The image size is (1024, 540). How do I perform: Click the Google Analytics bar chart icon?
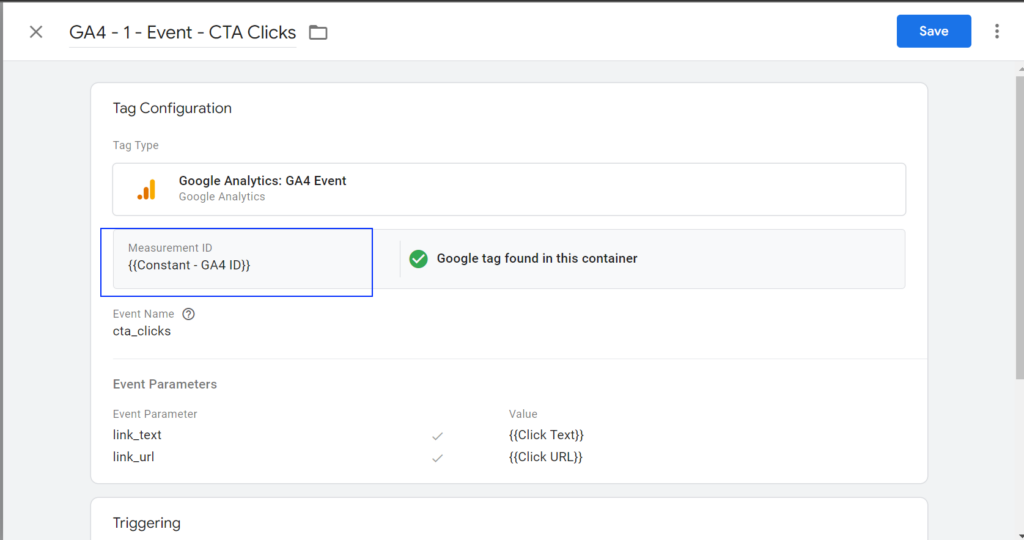[146, 189]
